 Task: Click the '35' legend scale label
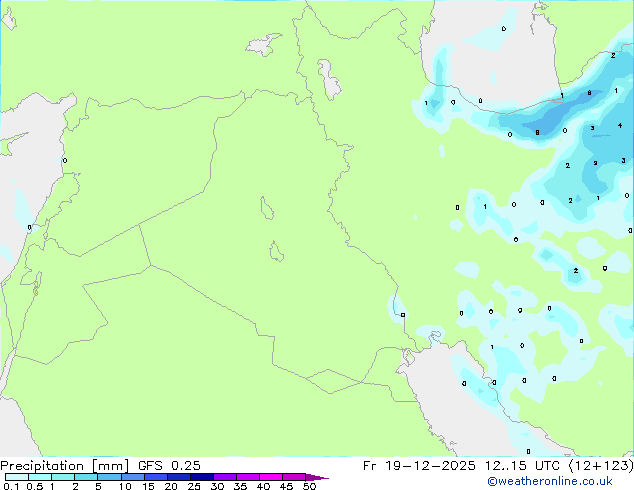[241, 486]
